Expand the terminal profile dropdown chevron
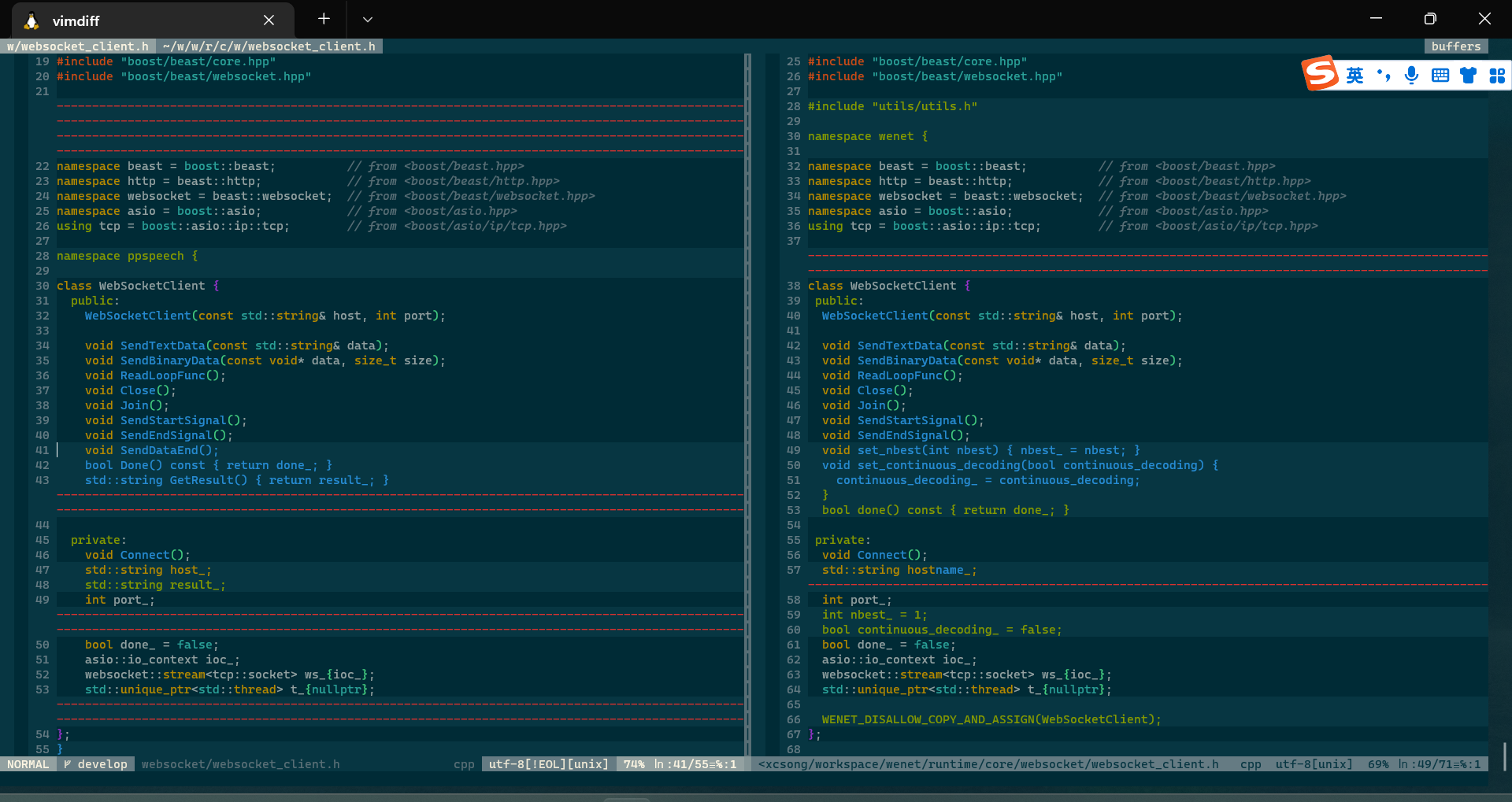1512x802 pixels. point(368,19)
